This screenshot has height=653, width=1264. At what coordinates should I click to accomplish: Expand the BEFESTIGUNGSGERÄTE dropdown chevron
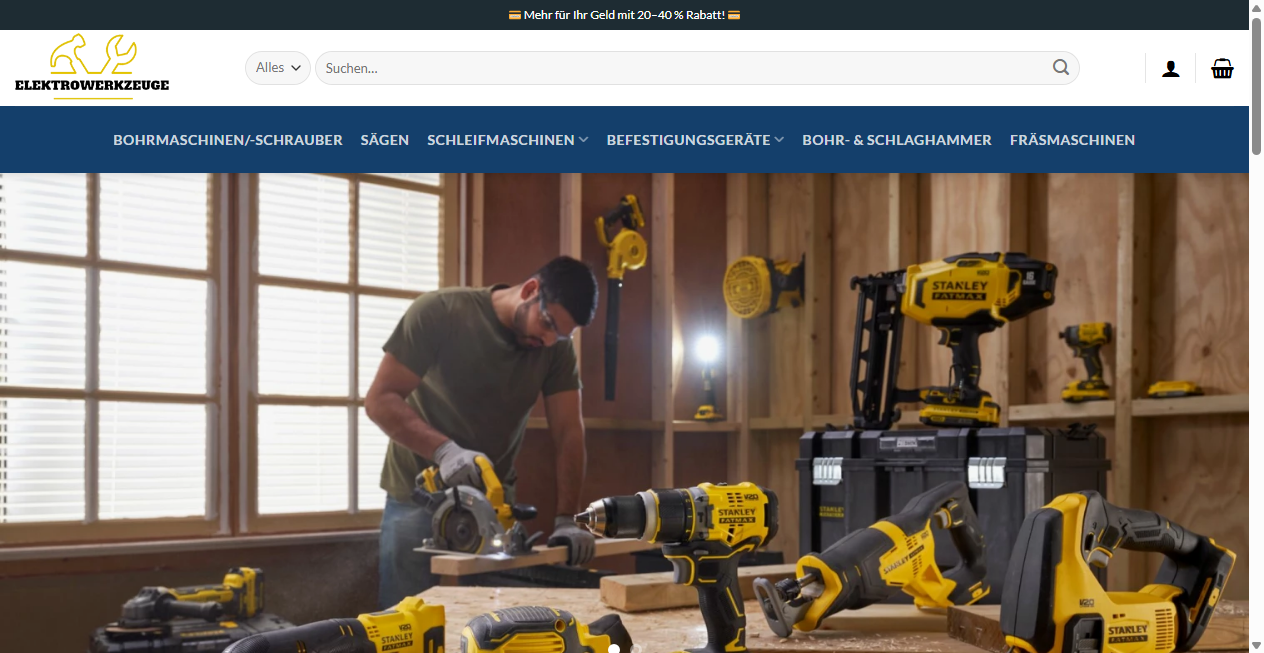coord(779,140)
